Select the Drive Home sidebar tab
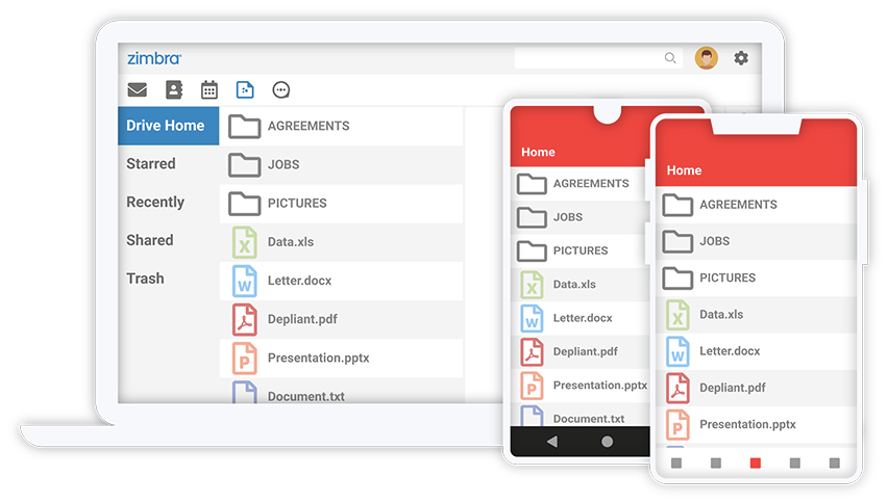The width and height of the screenshot is (887, 504). 167,126
